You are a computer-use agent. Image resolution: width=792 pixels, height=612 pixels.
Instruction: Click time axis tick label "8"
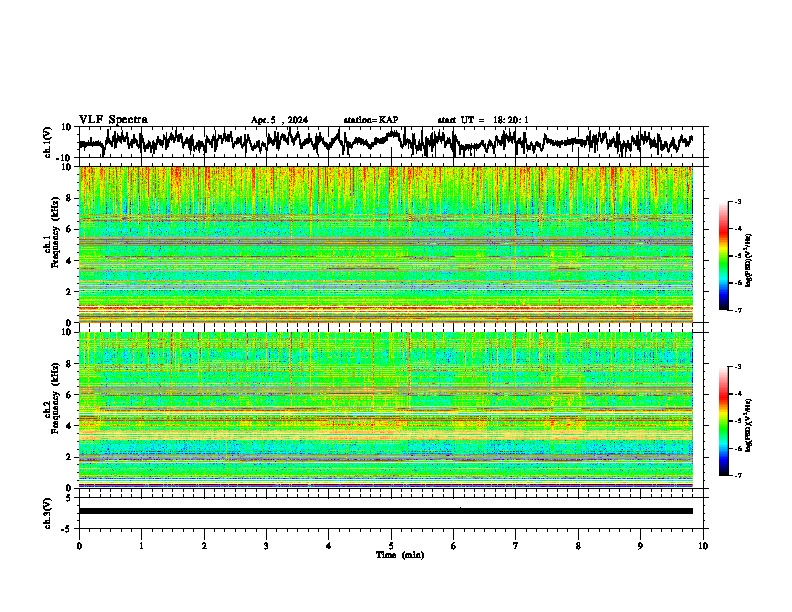click(578, 546)
